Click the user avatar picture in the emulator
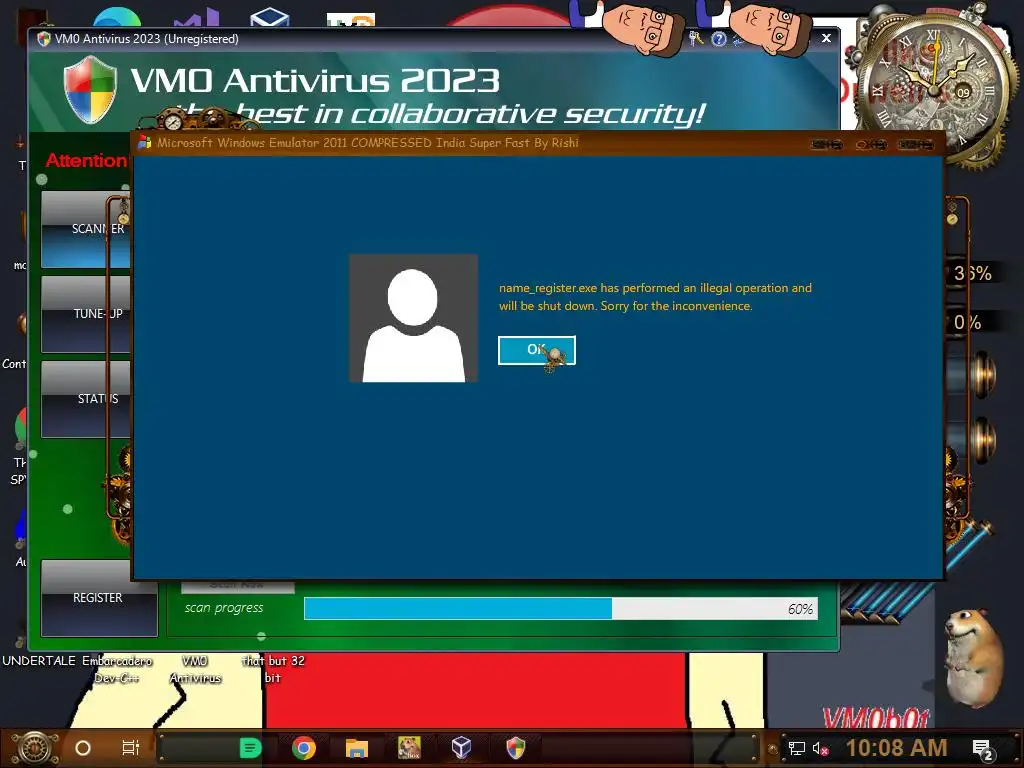1024x768 pixels. 413,318
